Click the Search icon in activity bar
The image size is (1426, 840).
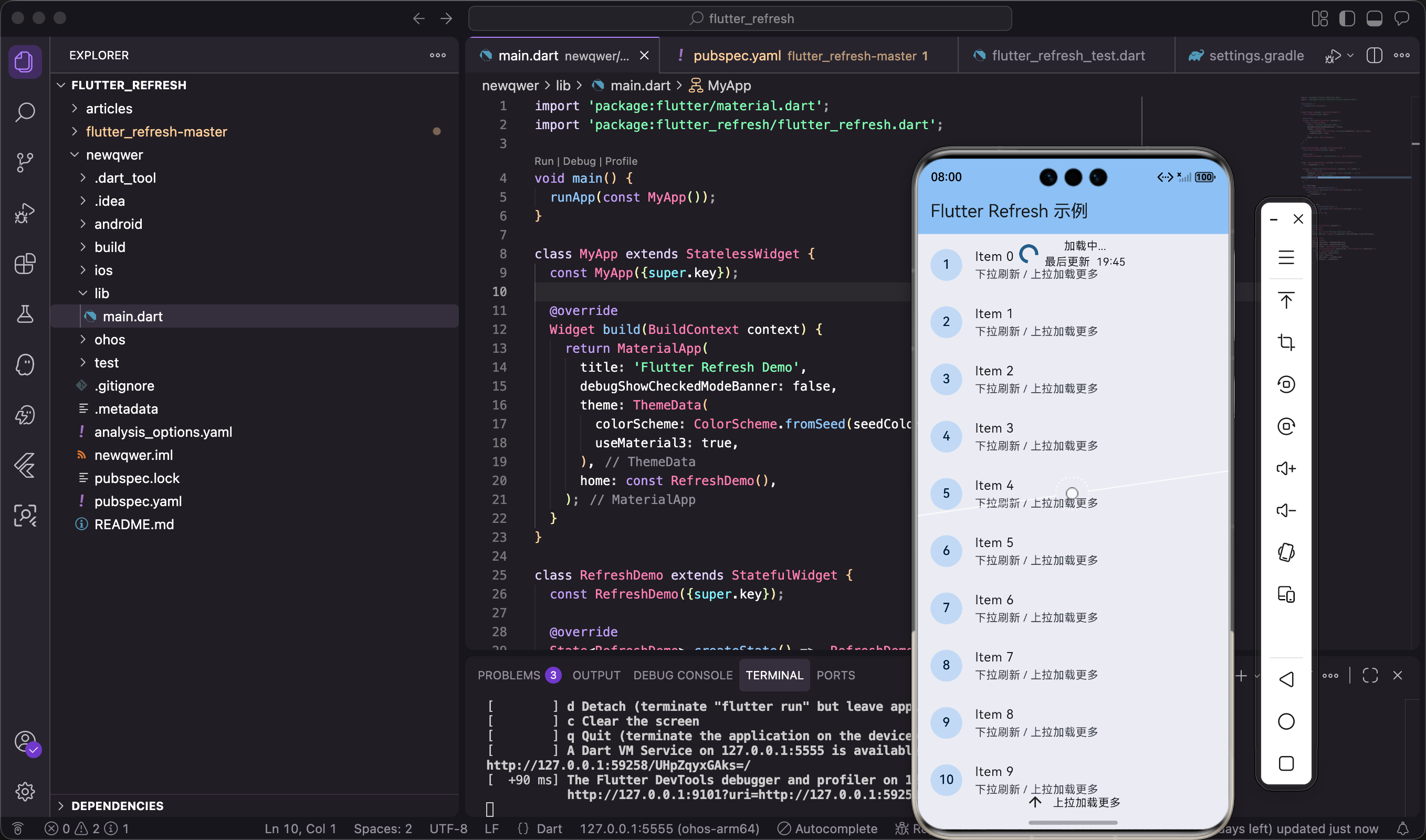click(x=25, y=112)
